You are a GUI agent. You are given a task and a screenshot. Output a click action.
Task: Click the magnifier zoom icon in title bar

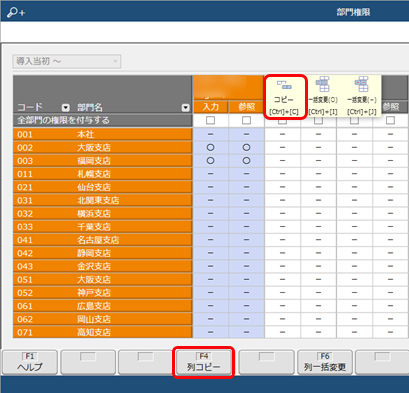click(x=16, y=12)
